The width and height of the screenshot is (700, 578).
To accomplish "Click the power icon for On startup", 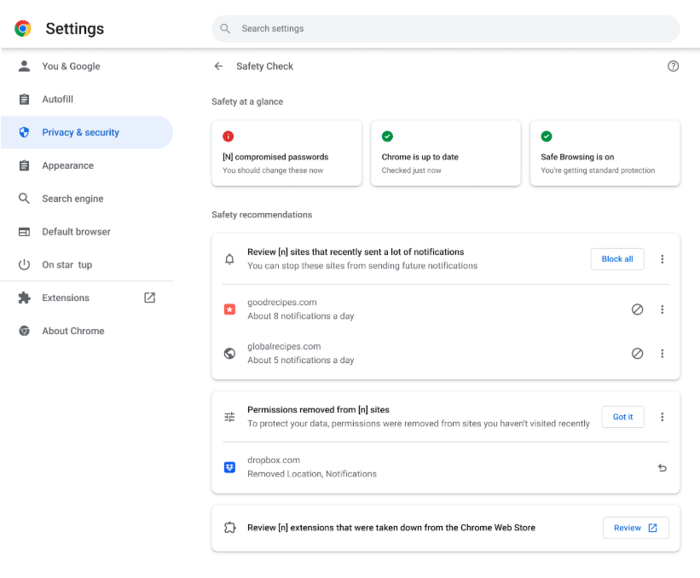I will [x=24, y=265].
